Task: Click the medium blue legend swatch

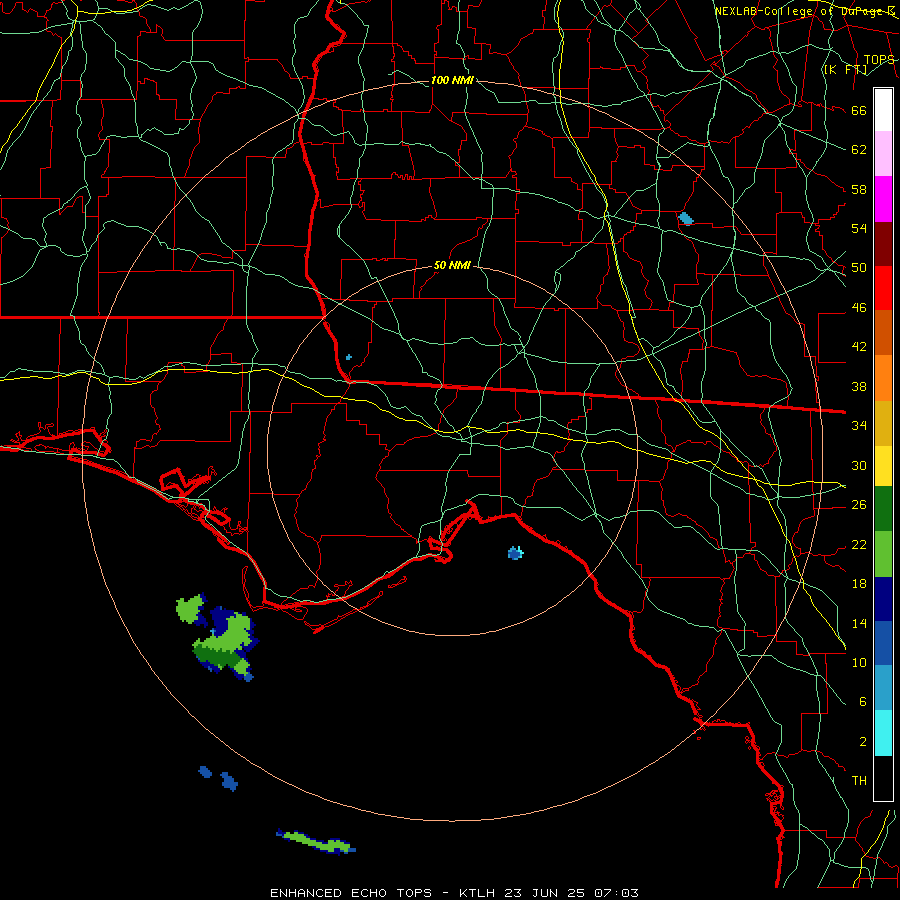Action: pos(883,643)
